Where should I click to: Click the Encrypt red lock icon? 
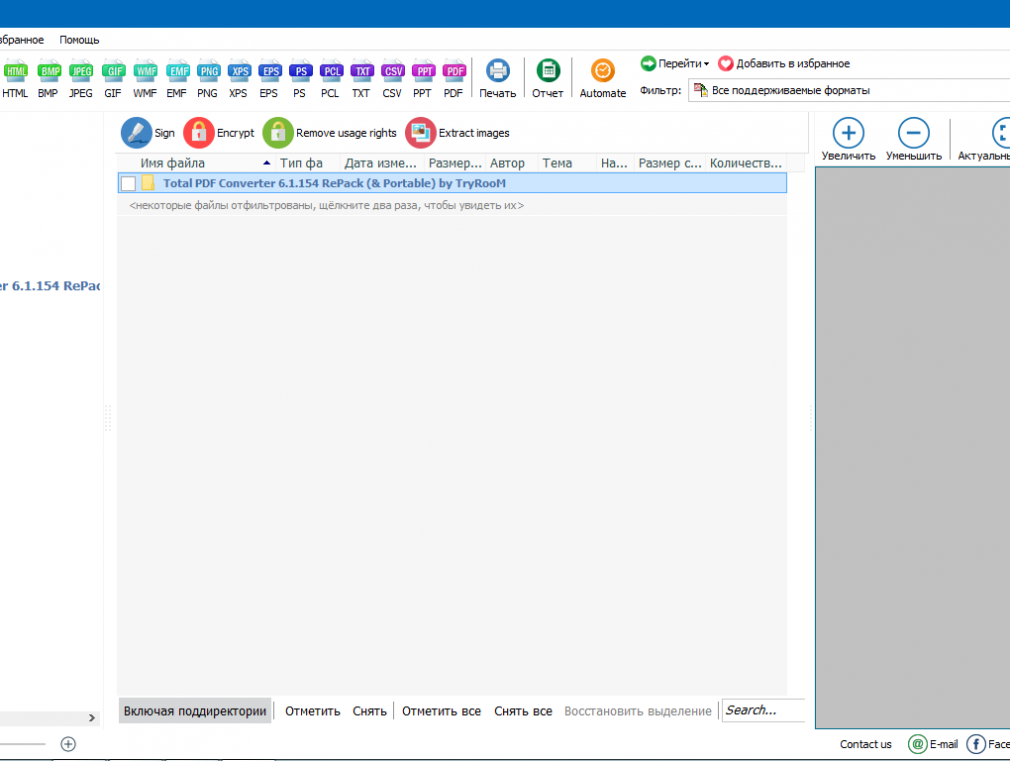click(198, 133)
